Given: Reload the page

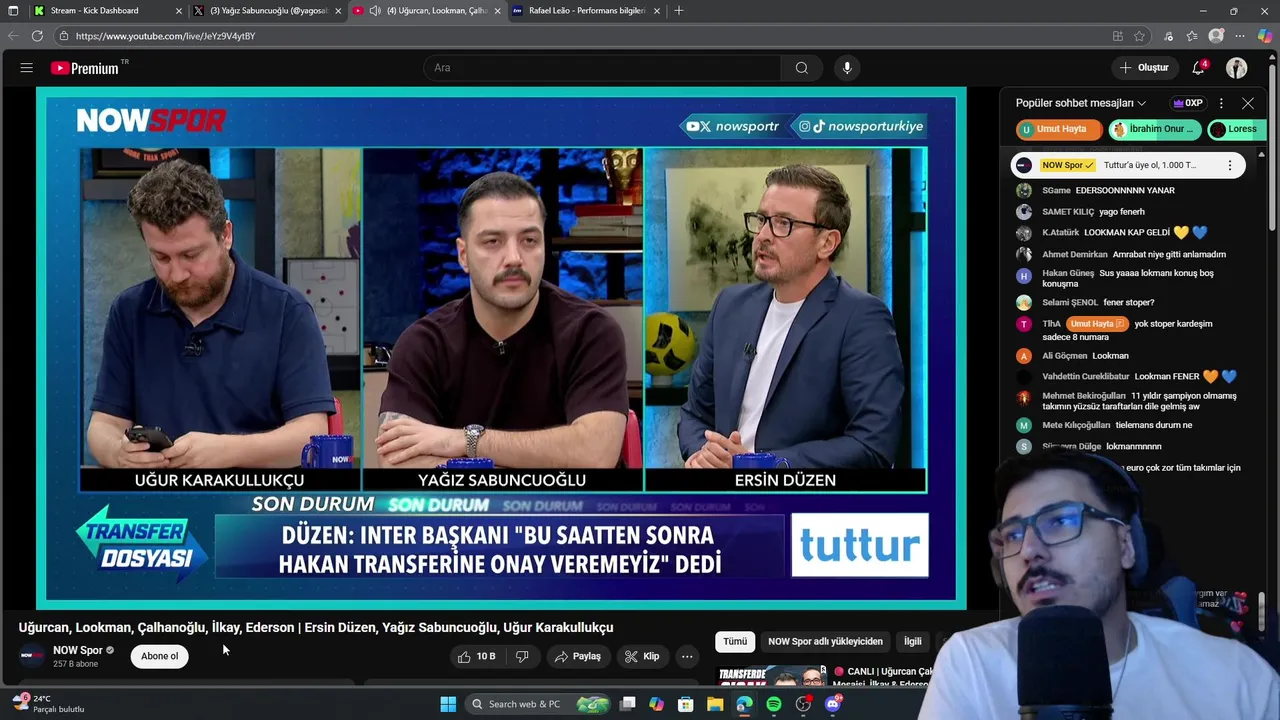Looking at the screenshot, I should coord(37,36).
